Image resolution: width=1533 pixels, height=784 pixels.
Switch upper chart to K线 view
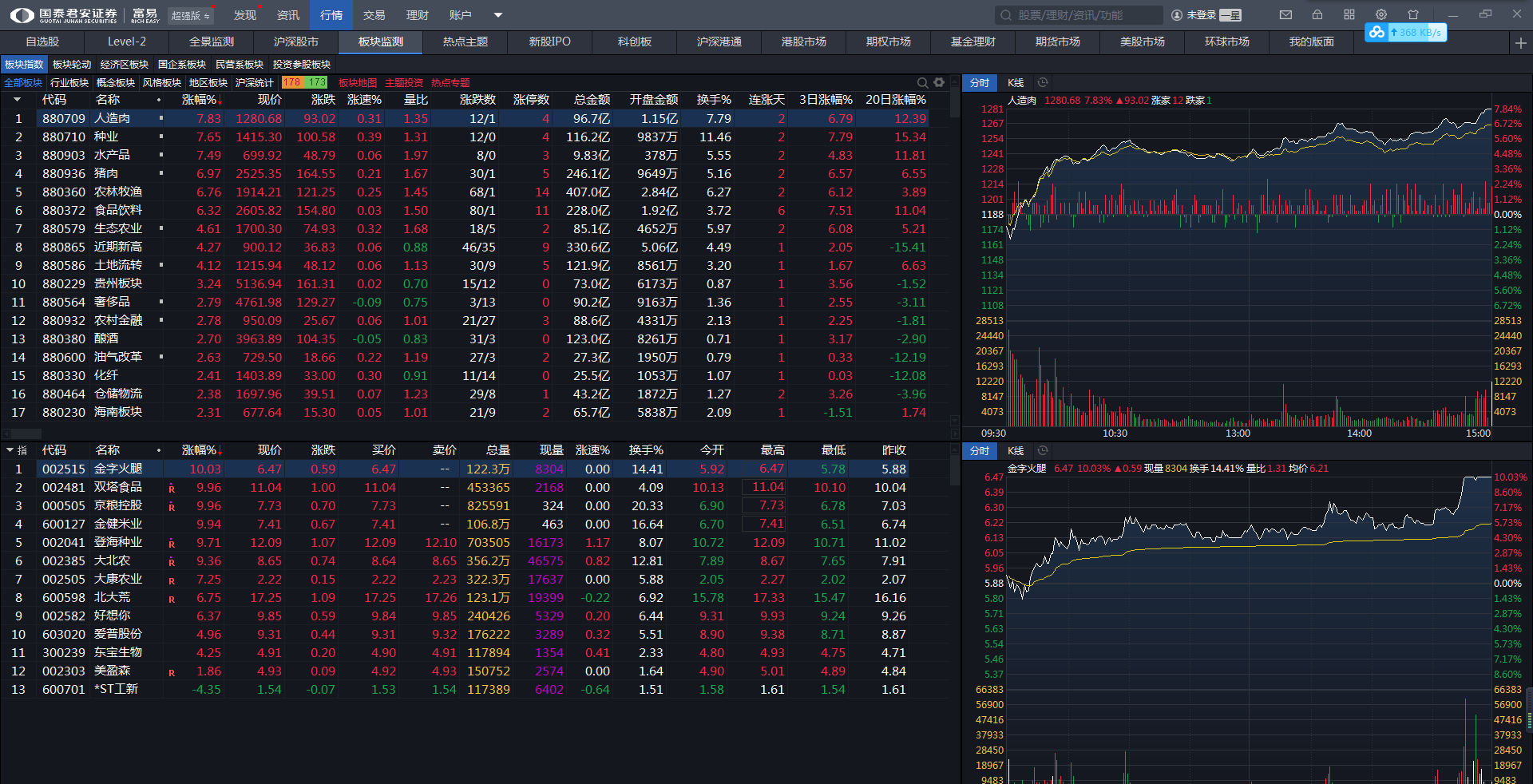click(x=1016, y=82)
